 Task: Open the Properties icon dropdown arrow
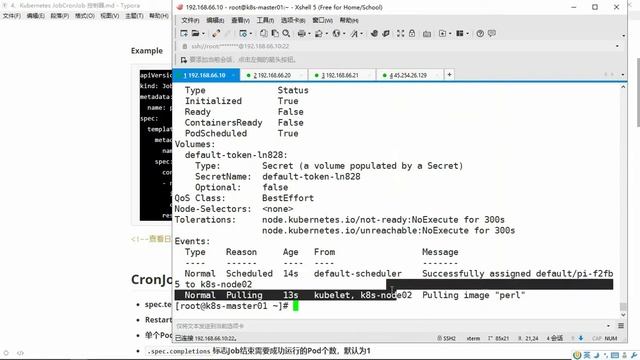[x=251, y=34]
